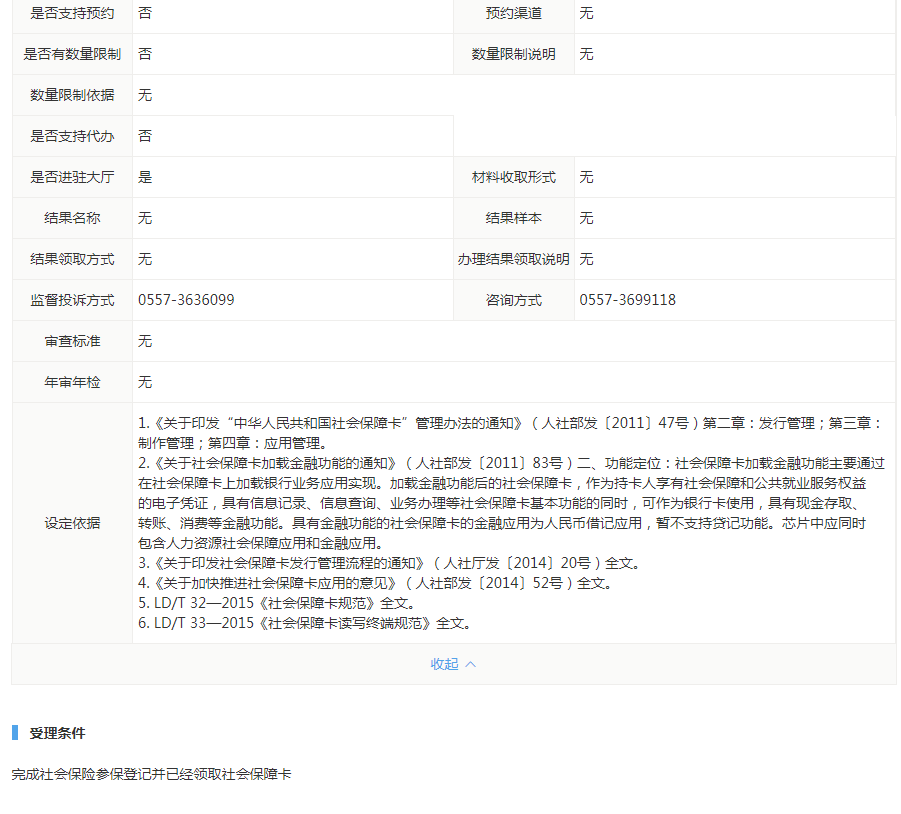901x814 pixels.
Task: Select the 预约渠道 label cell
Action: (x=514, y=14)
